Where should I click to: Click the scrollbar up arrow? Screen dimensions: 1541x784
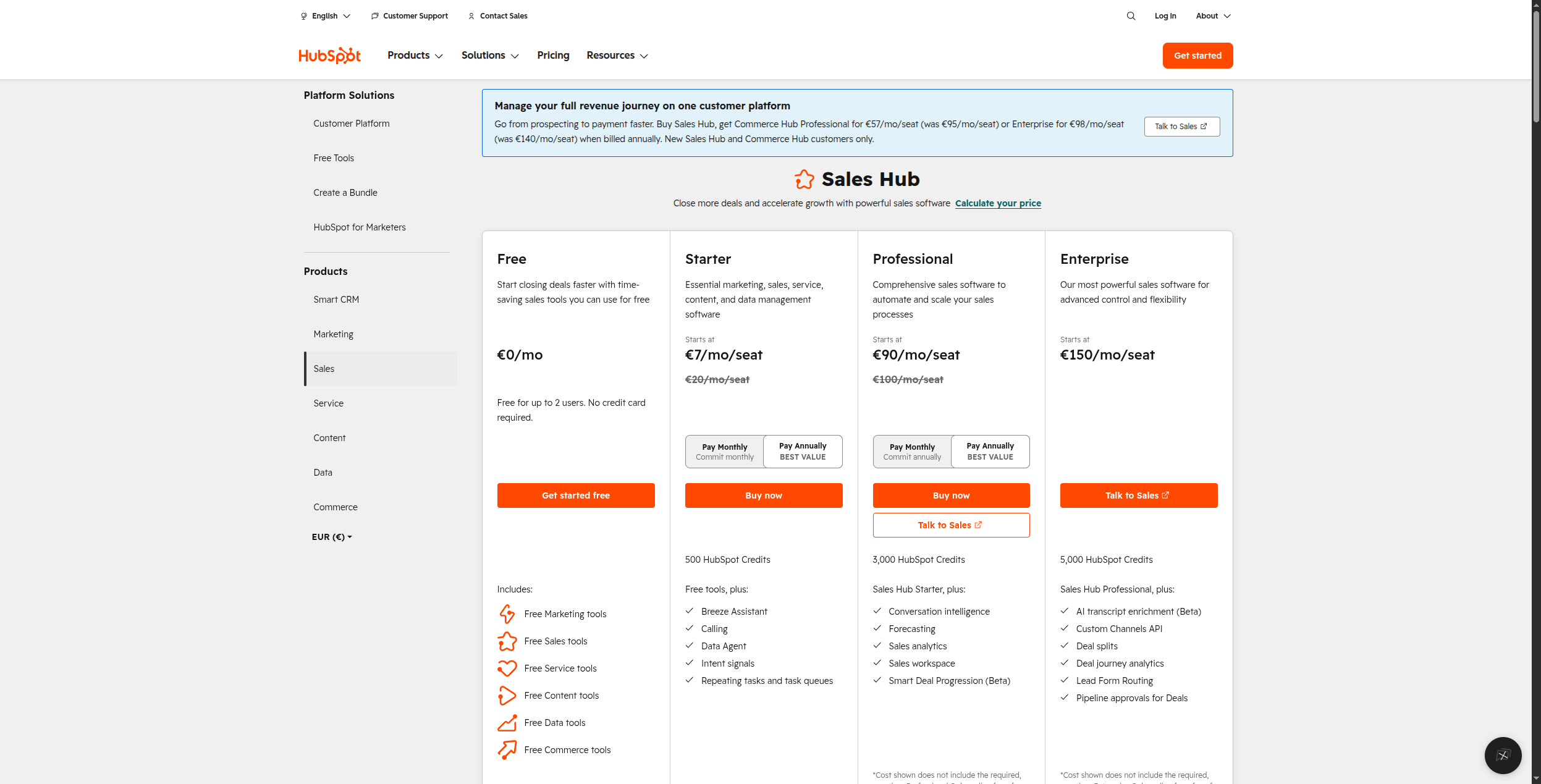pos(1536,4)
